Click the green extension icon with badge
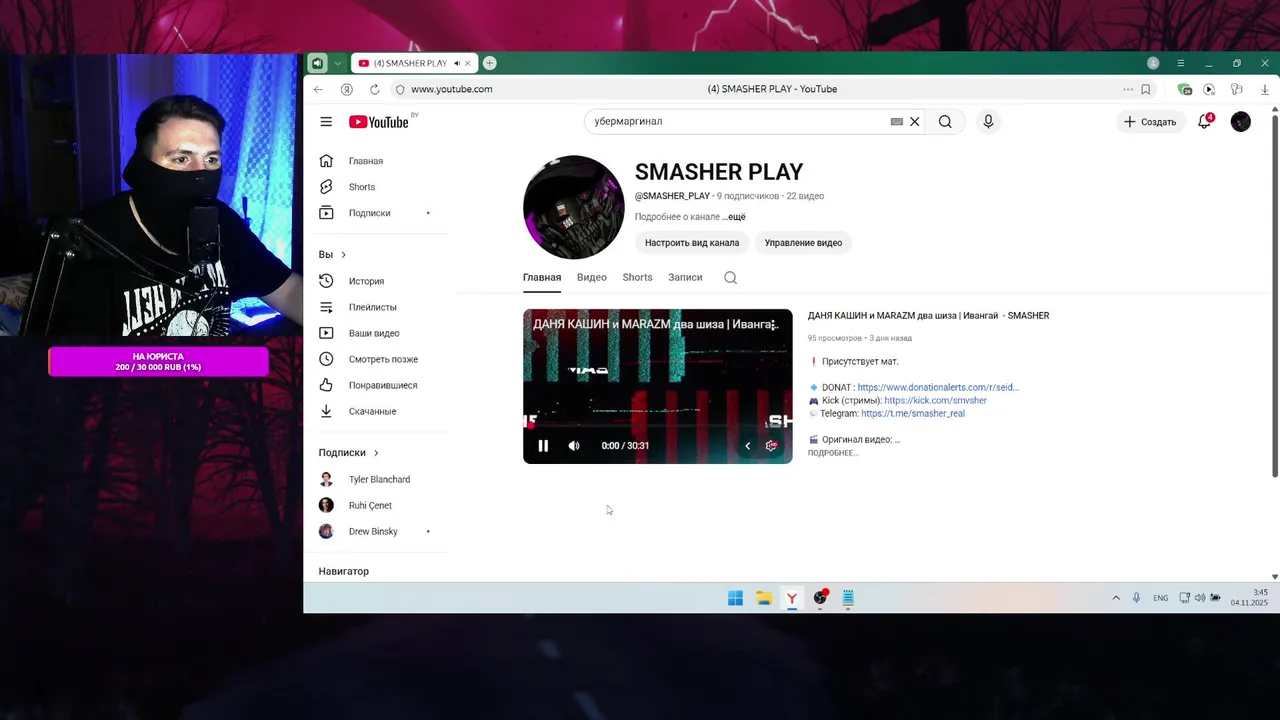This screenshot has height=720, width=1280. coord(1185,89)
